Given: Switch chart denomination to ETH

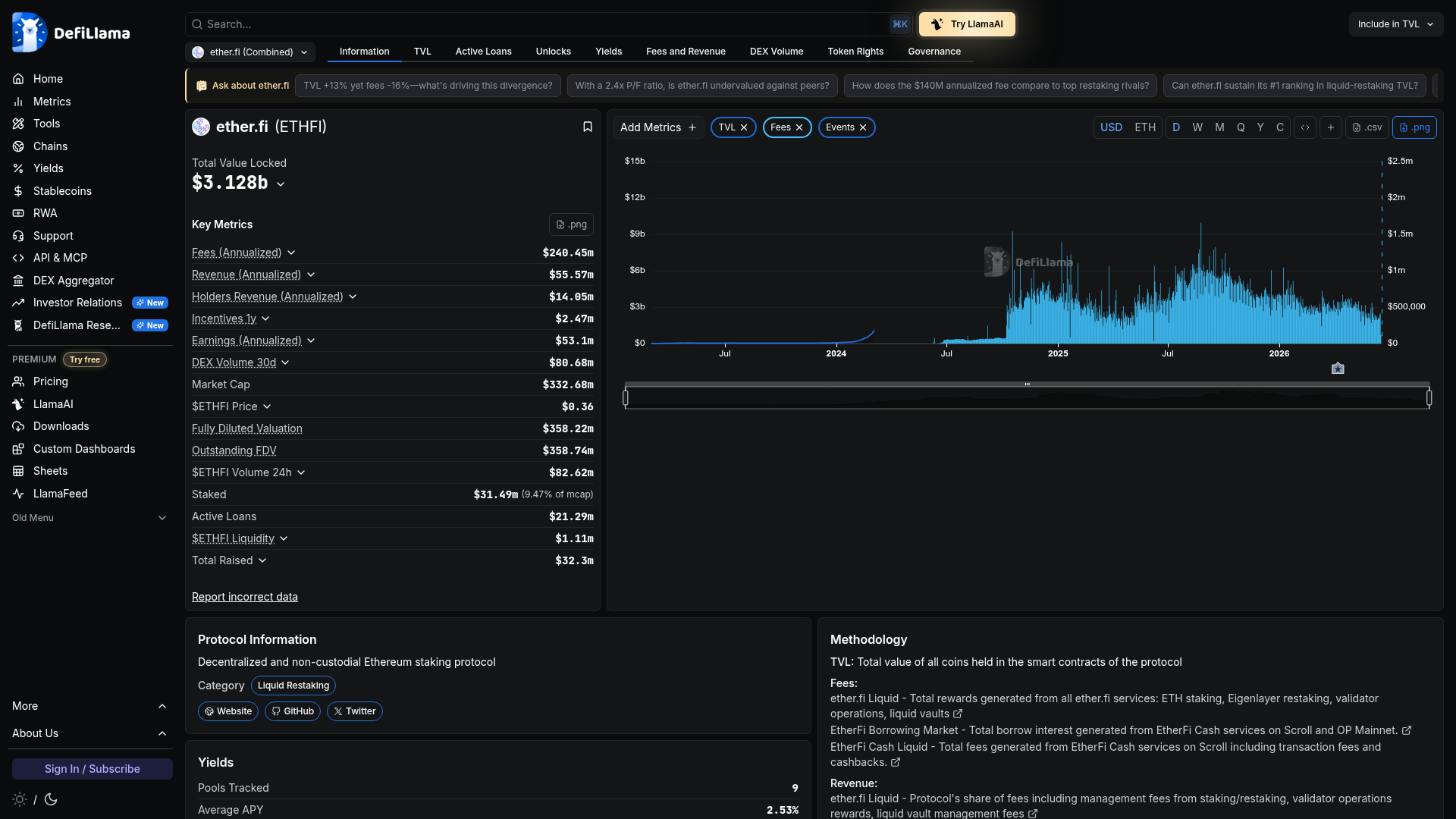Looking at the screenshot, I should [x=1145, y=127].
